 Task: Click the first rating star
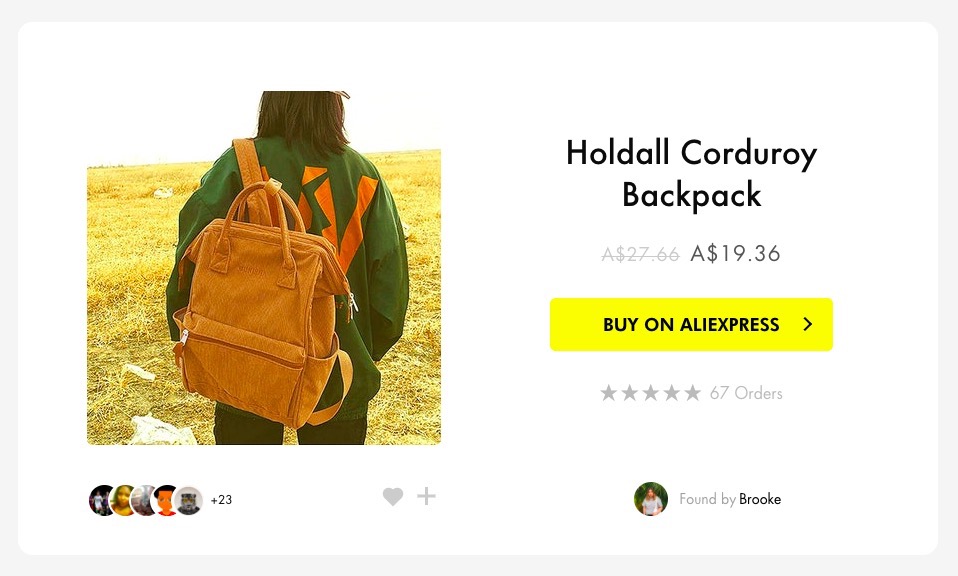pyautogui.click(x=609, y=393)
